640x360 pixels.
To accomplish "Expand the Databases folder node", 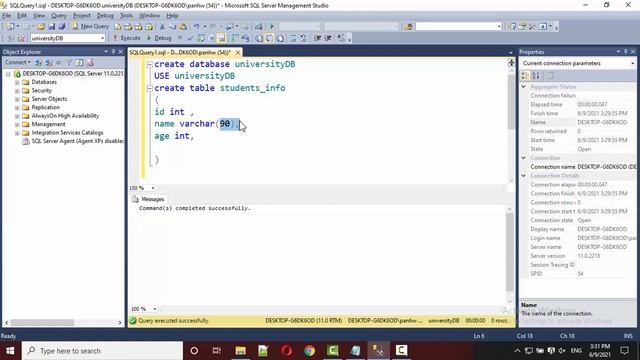I will tap(17, 82).
